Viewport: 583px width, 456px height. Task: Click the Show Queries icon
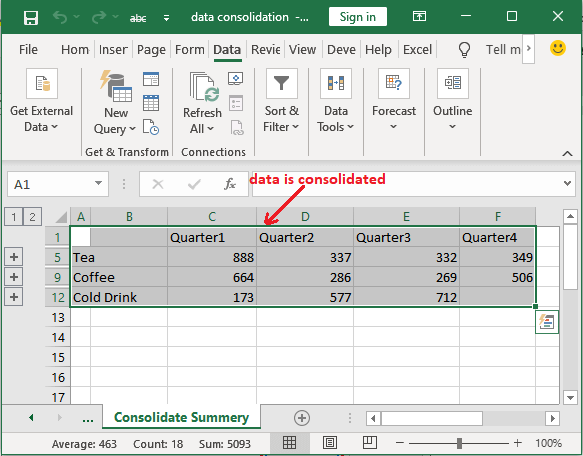click(x=151, y=79)
